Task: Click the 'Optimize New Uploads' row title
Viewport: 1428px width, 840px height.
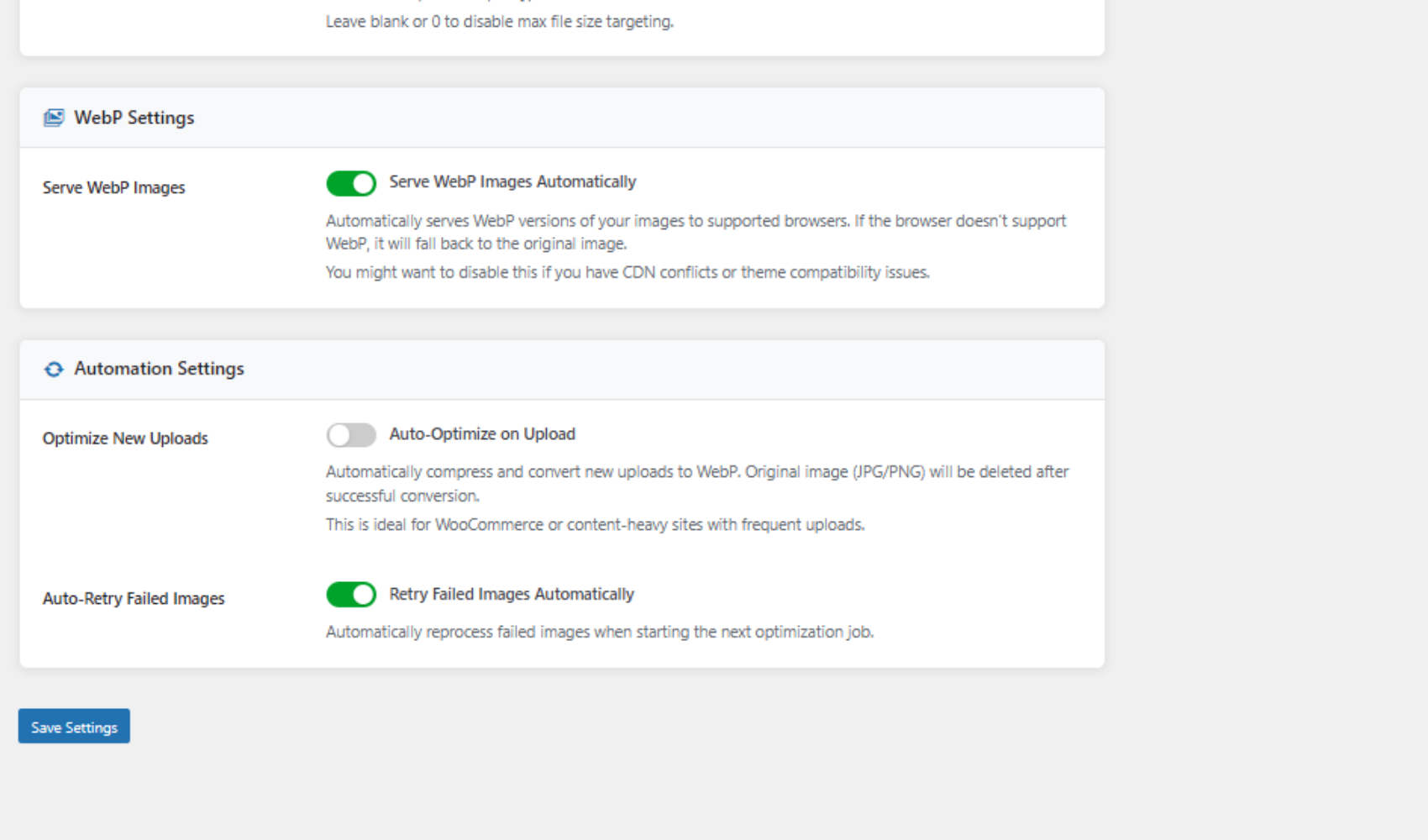Action: (125, 438)
